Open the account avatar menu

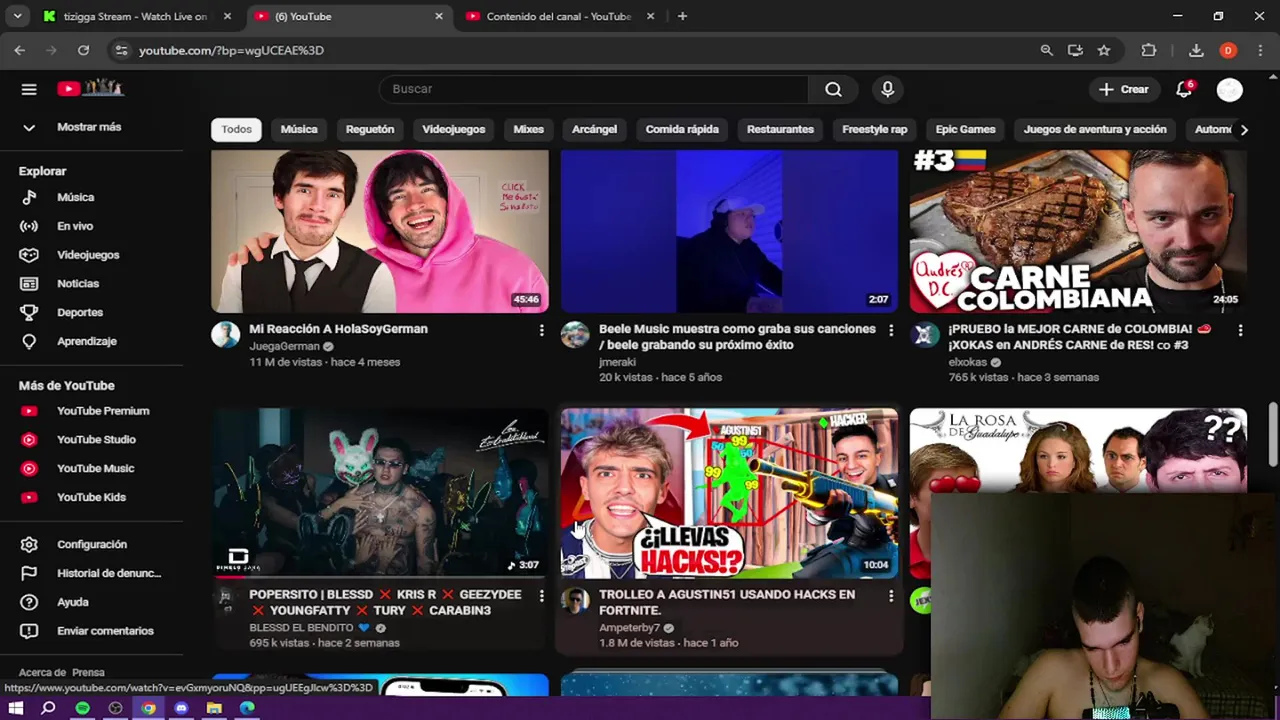point(1229,89)
